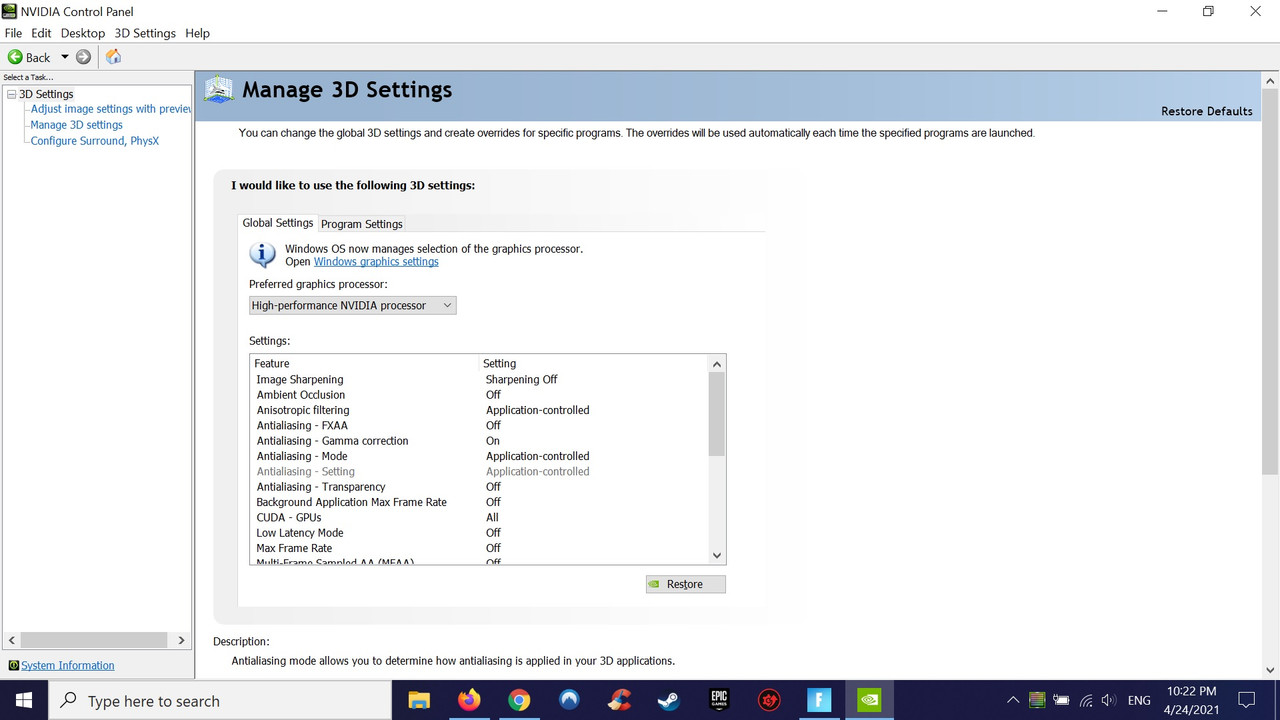
Task: Click the Windows Start button
Action: coord(23,700)
